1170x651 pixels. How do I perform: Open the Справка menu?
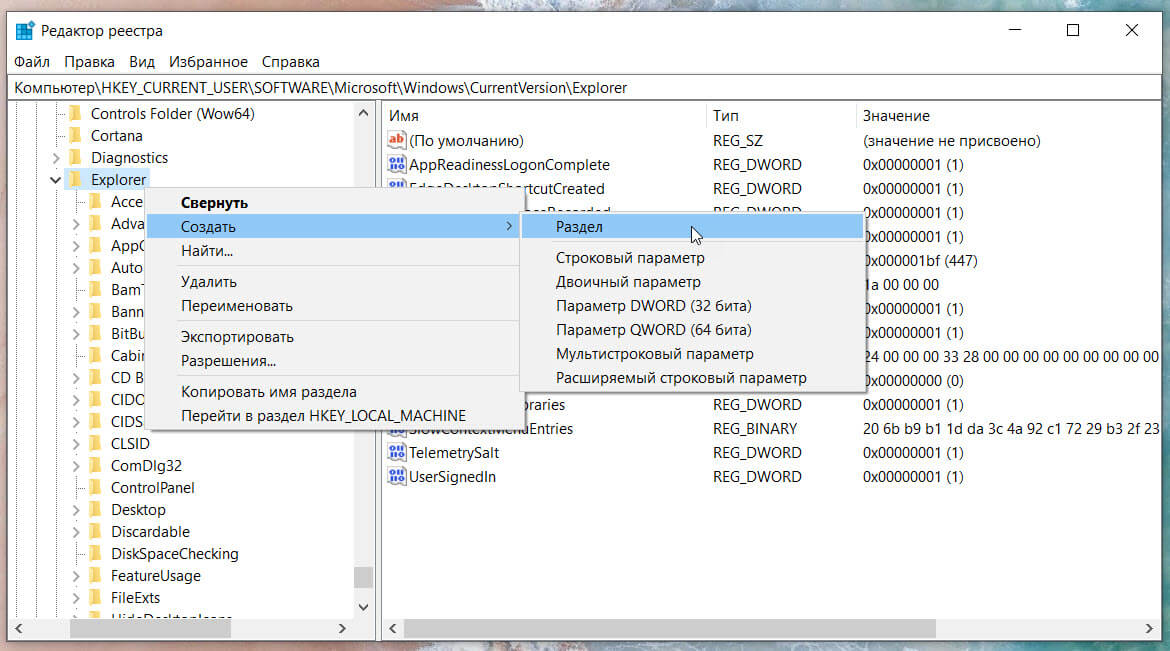[290, 62]
